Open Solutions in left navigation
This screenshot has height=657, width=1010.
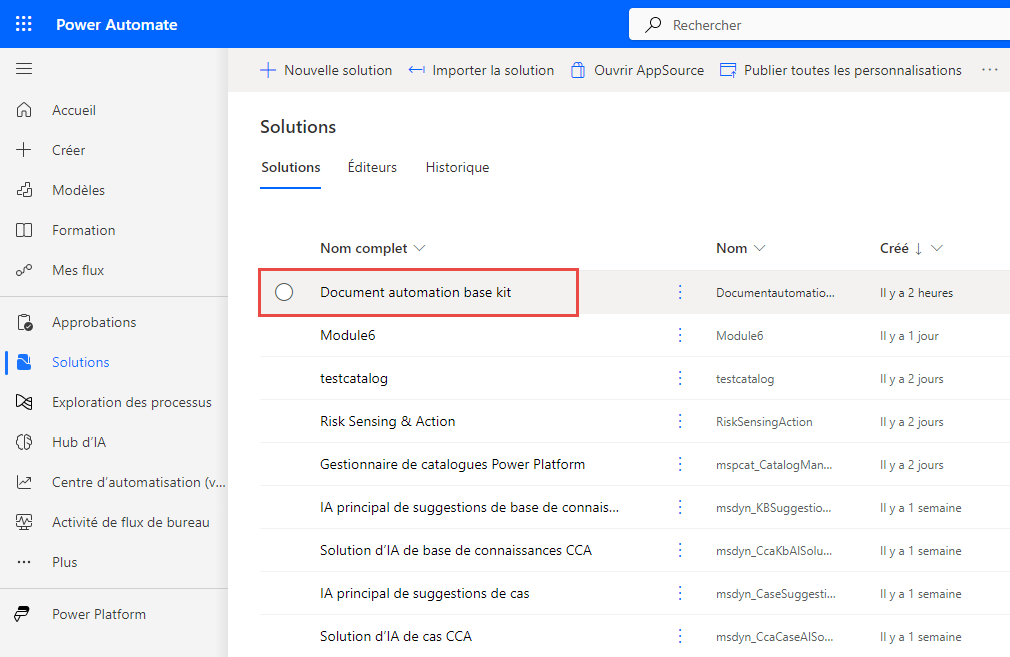(81, 362)
